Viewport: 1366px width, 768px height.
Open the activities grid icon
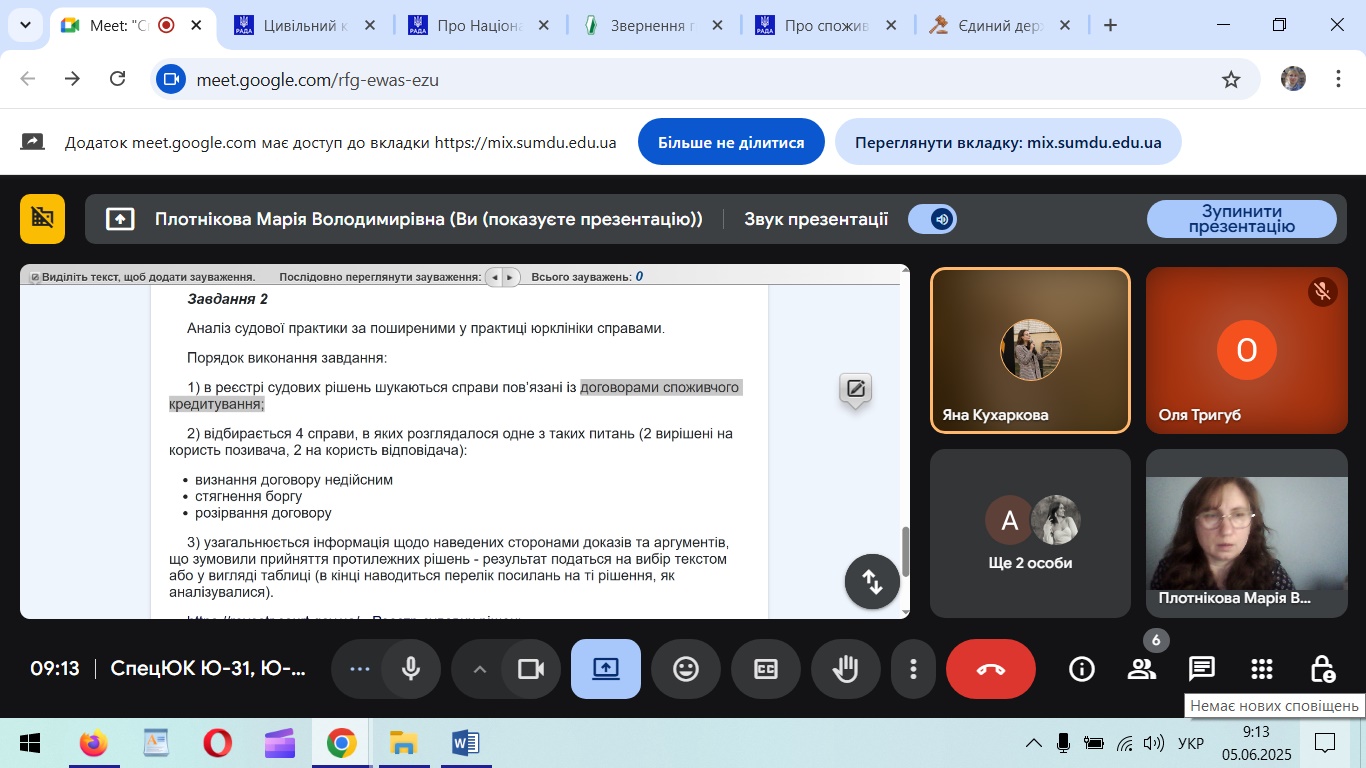click(1262, 669)
